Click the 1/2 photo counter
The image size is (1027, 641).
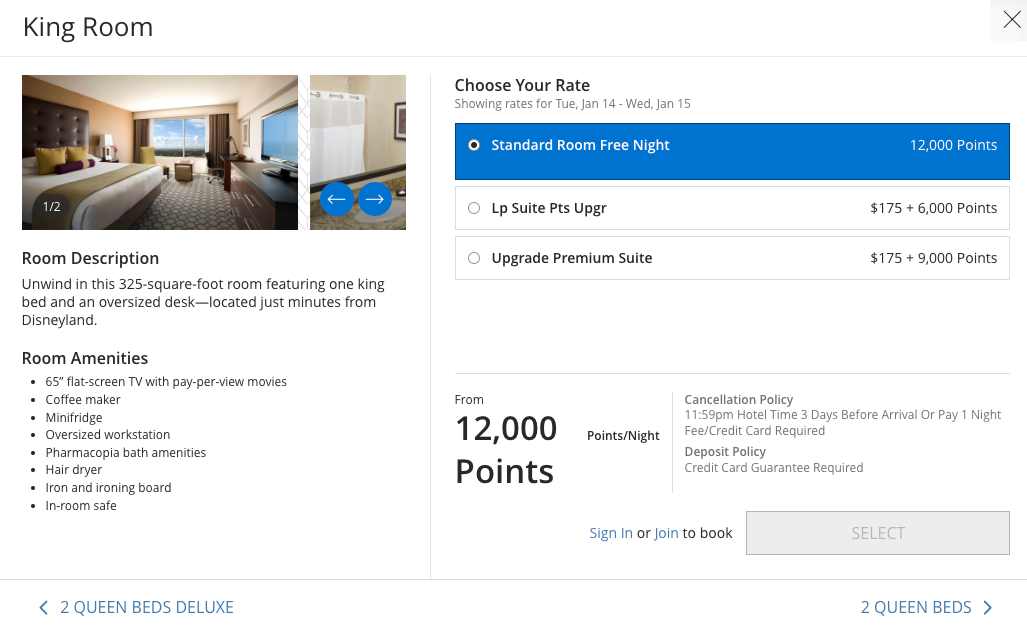52,207
